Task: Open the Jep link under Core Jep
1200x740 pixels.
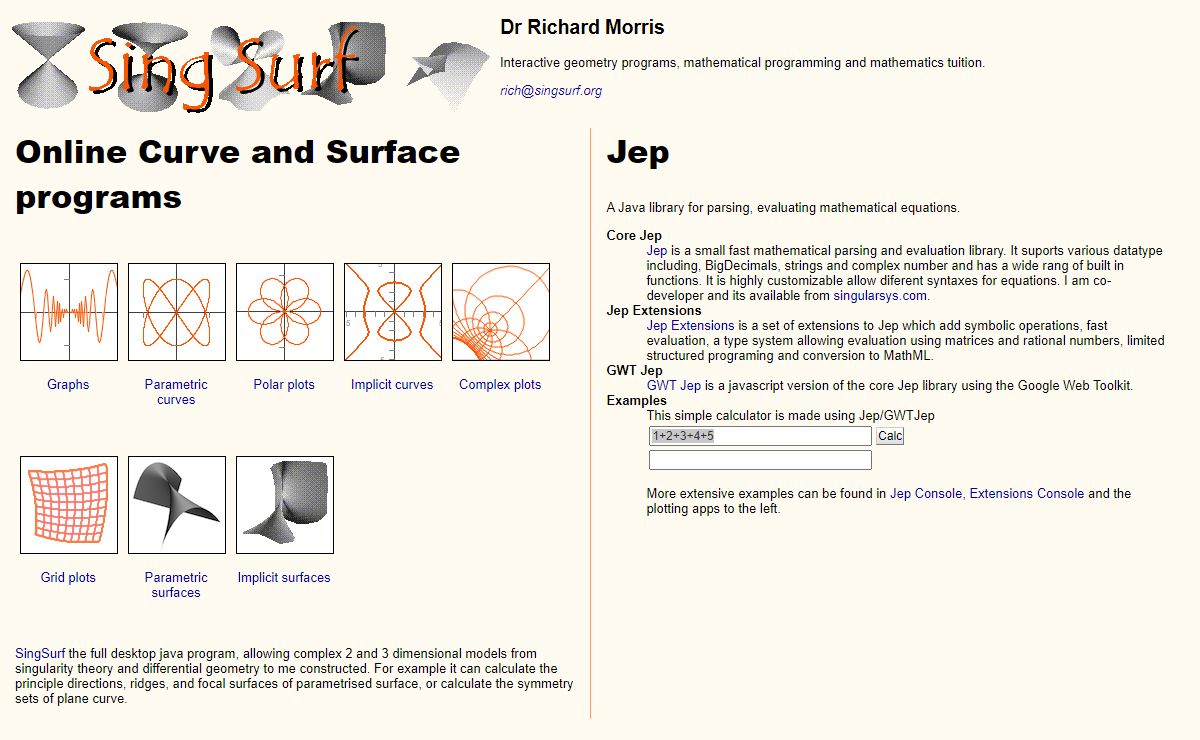Action: click(657, 251)
